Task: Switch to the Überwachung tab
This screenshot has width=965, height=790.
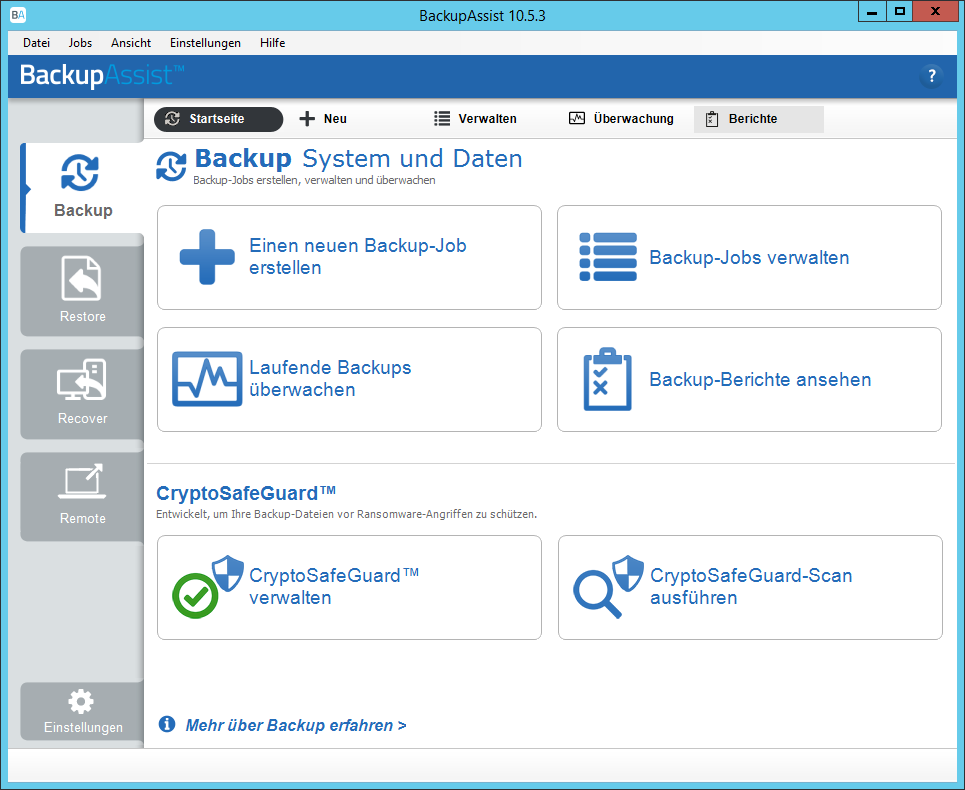Action: pos(621,119)
